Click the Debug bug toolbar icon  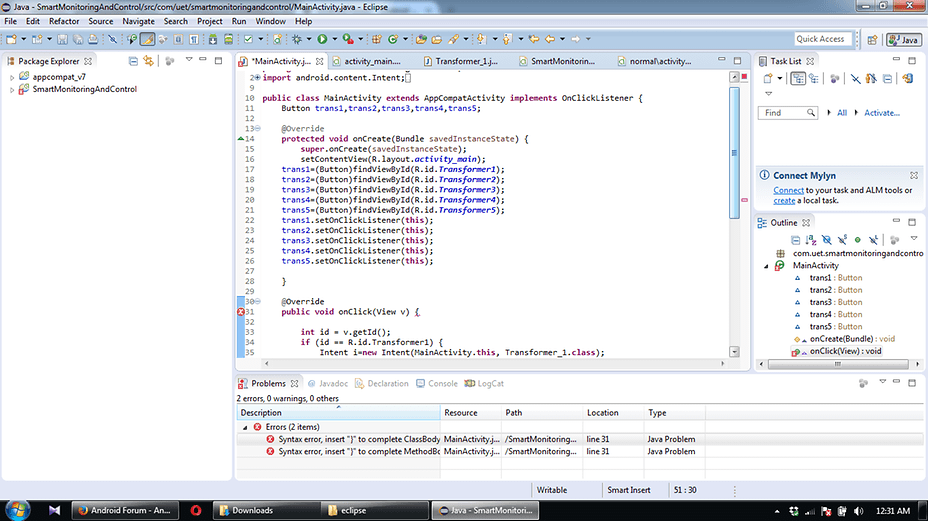point(297,39)
